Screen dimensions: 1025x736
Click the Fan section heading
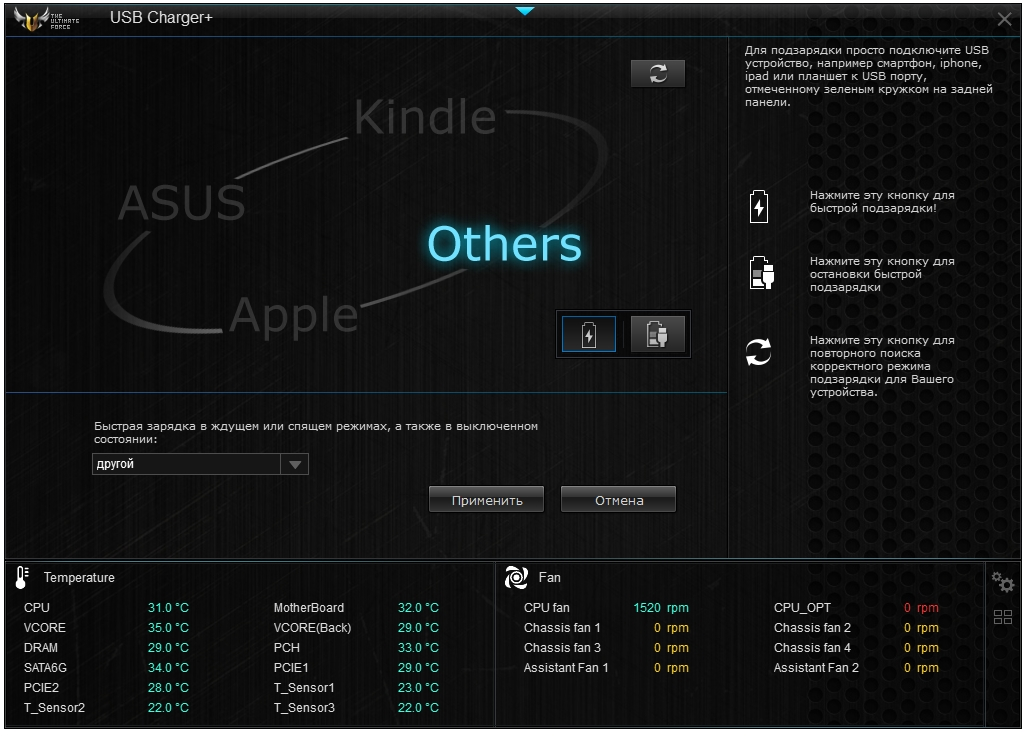(550, 577)
